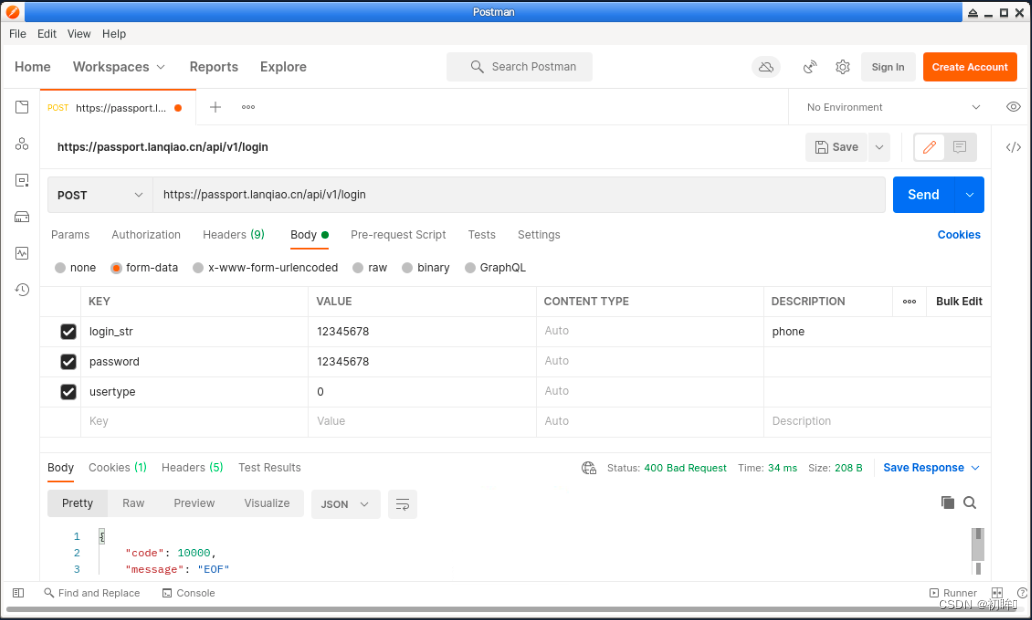Copy response with the copy icon
The height and width of the screenshot is (620, 1032).
click(x=947, y=503)
